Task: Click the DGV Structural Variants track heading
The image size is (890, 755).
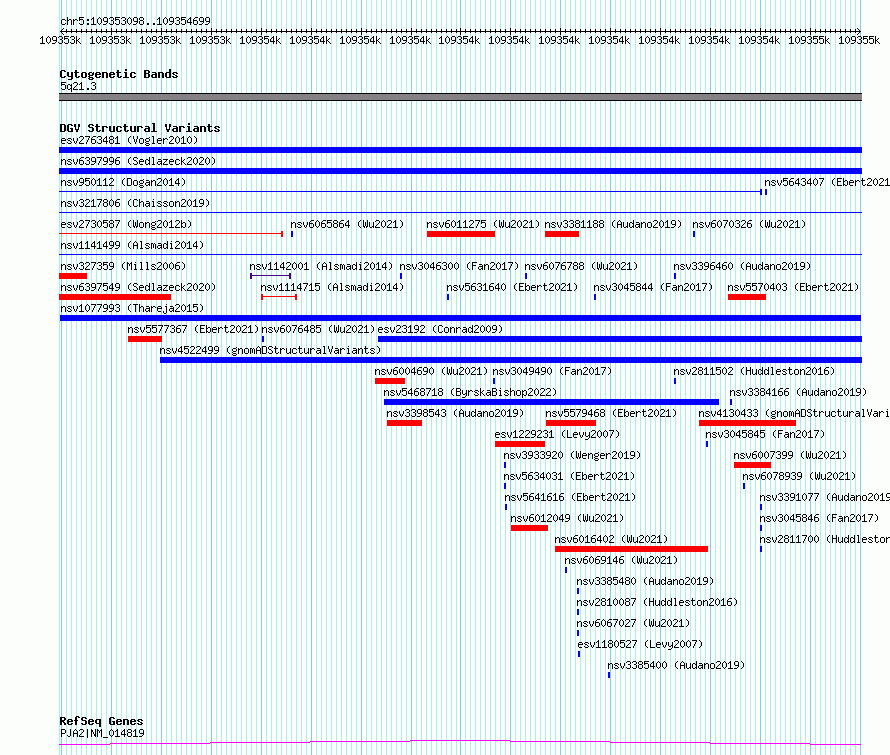Action: [140, 128]
